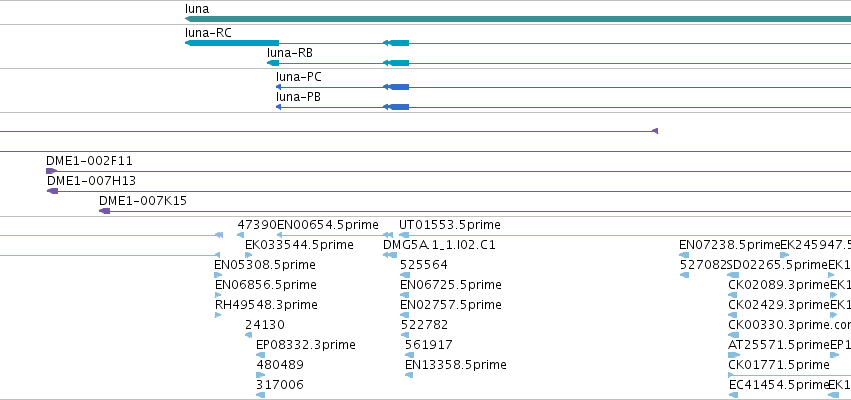Click the DME1-007H13 feature label
This screenshot has height=400, width=851.
(x=91, y=181)
